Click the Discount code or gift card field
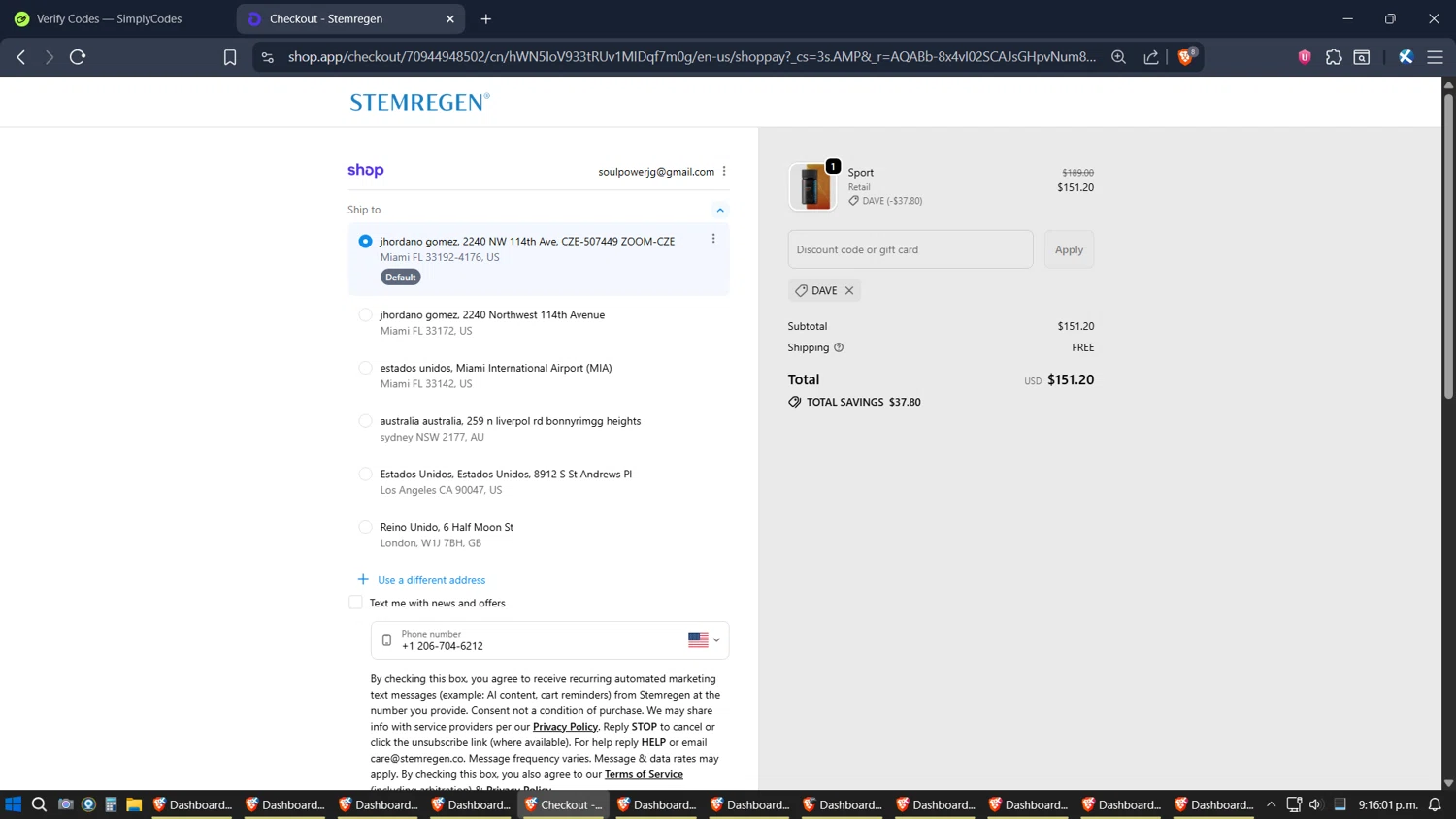This screenshot has height=819, width=1456. click(910, 249)
